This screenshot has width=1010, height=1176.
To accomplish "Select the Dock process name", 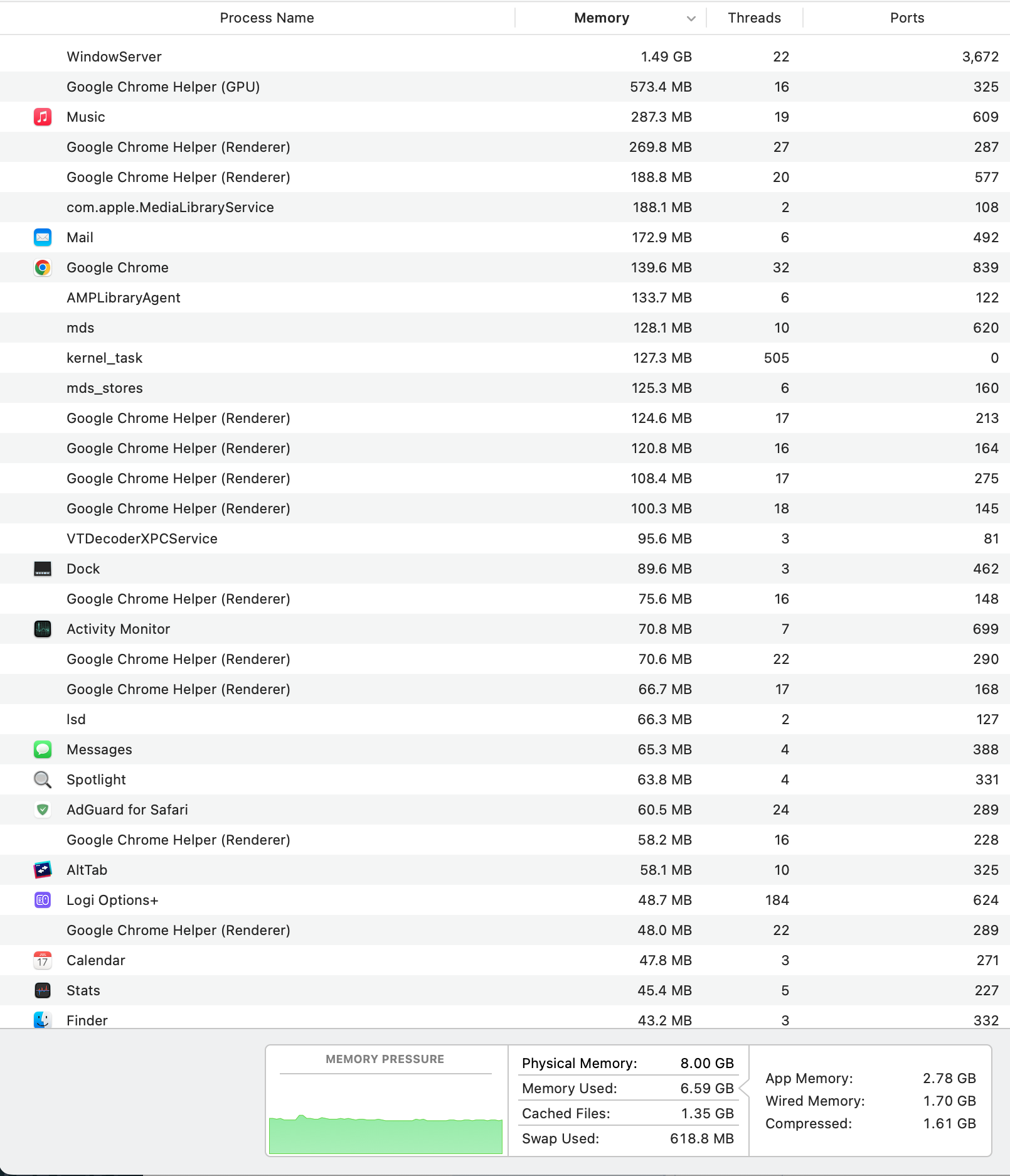I will point(83,569).
